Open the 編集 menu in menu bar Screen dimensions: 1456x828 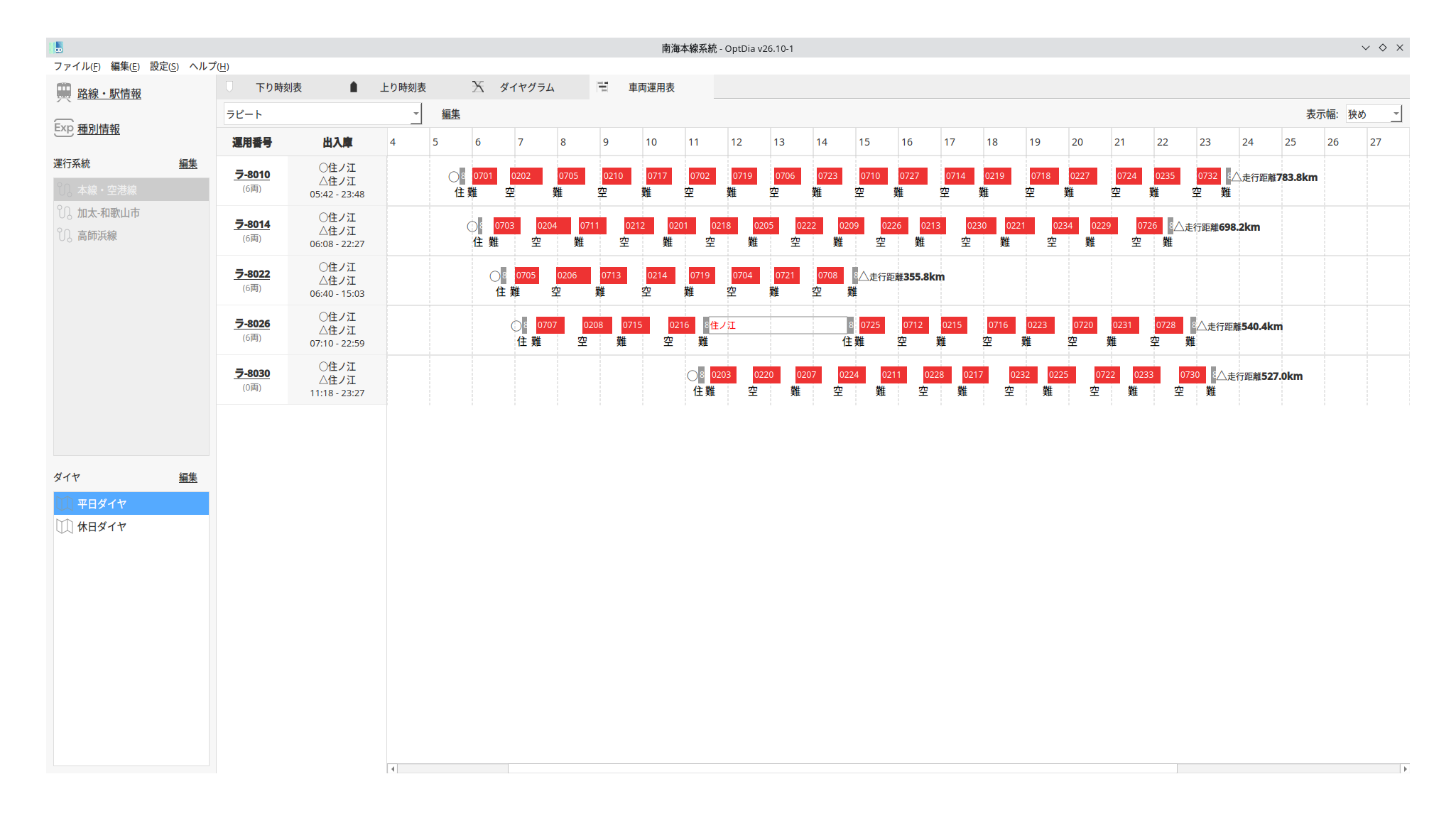point(125,66)
